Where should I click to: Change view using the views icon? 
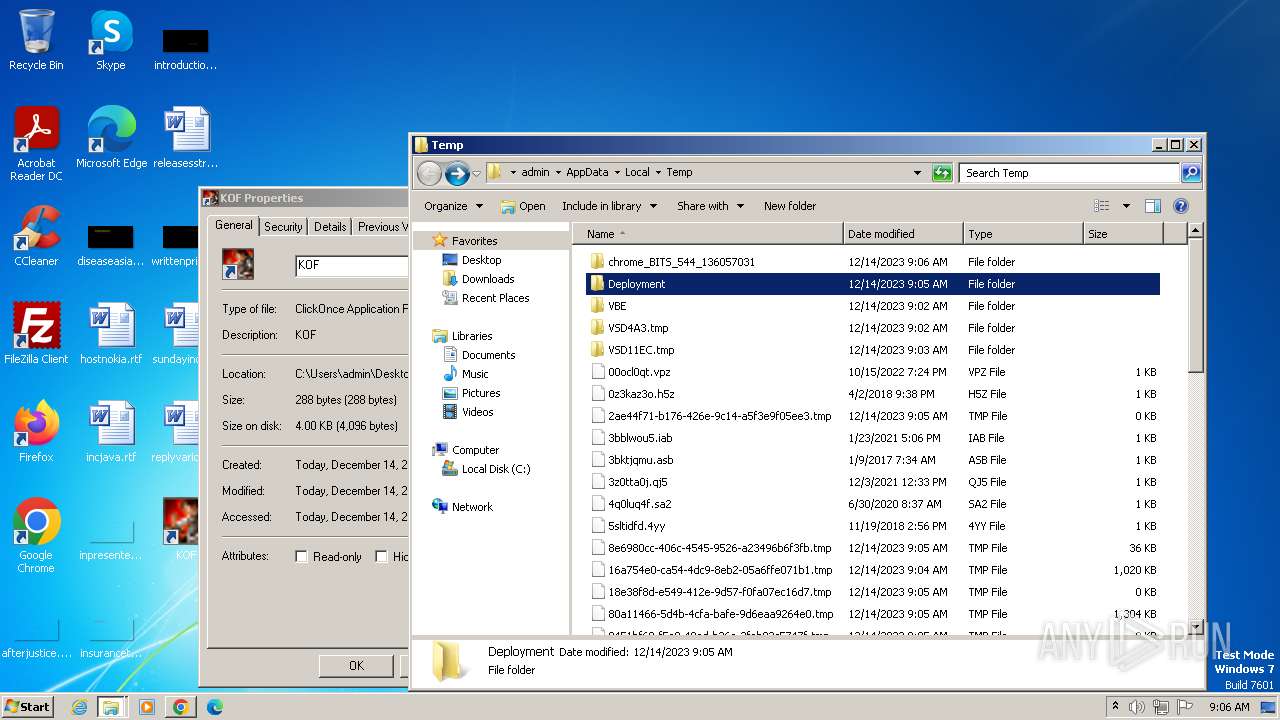[1101, 206]
